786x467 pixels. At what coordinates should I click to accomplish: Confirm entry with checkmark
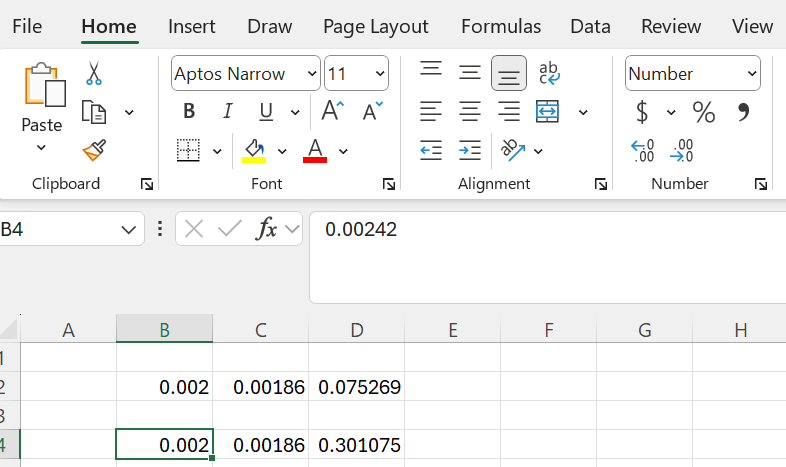(x=230, y=229)
